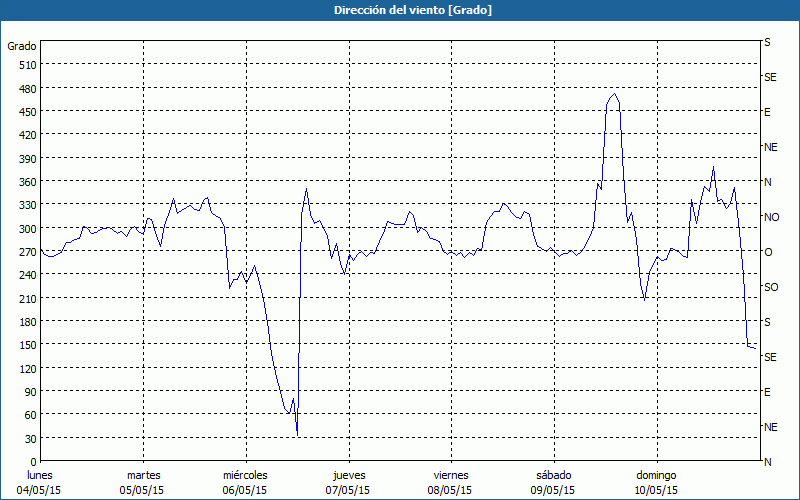Click the 'Grado' y-axis unit label

point(22,46)
